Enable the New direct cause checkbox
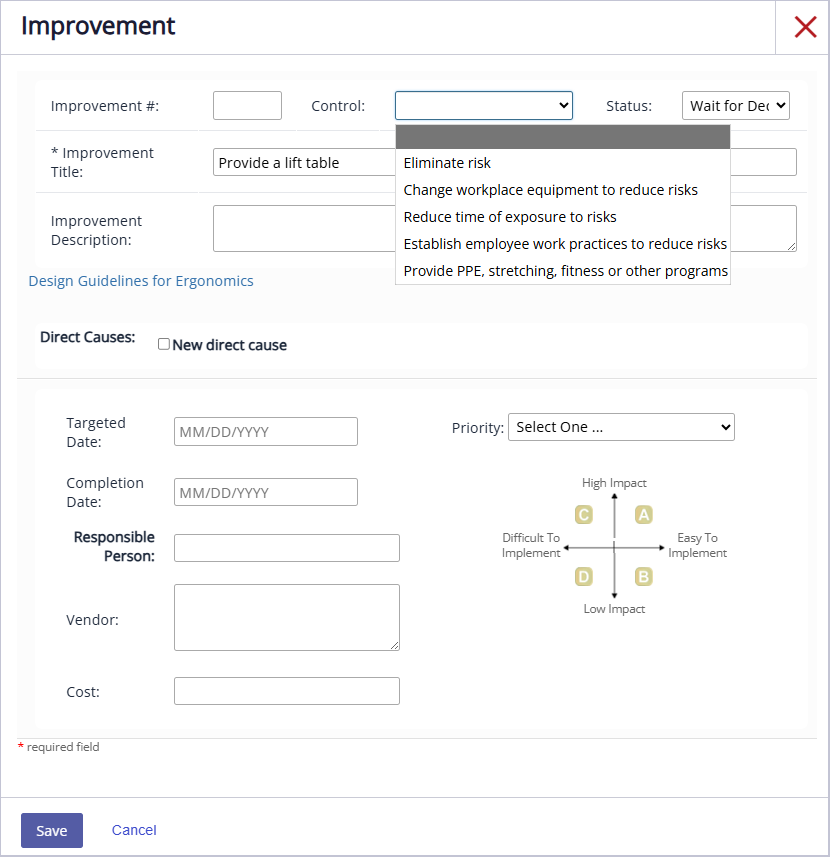The width and height of the screenshot is (830, 857). coord(164,344)
